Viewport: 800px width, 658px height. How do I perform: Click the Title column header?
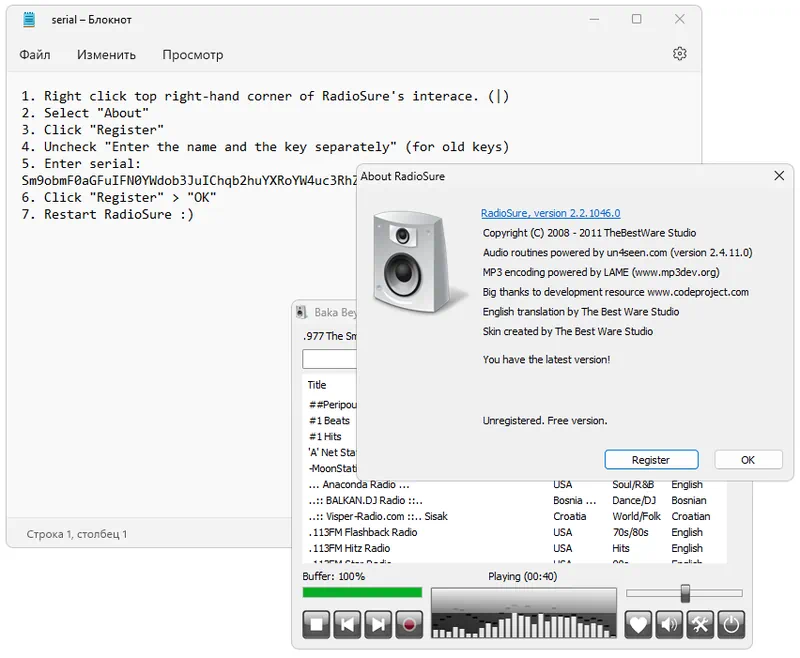pyautogui.click(x=317, y=385)
